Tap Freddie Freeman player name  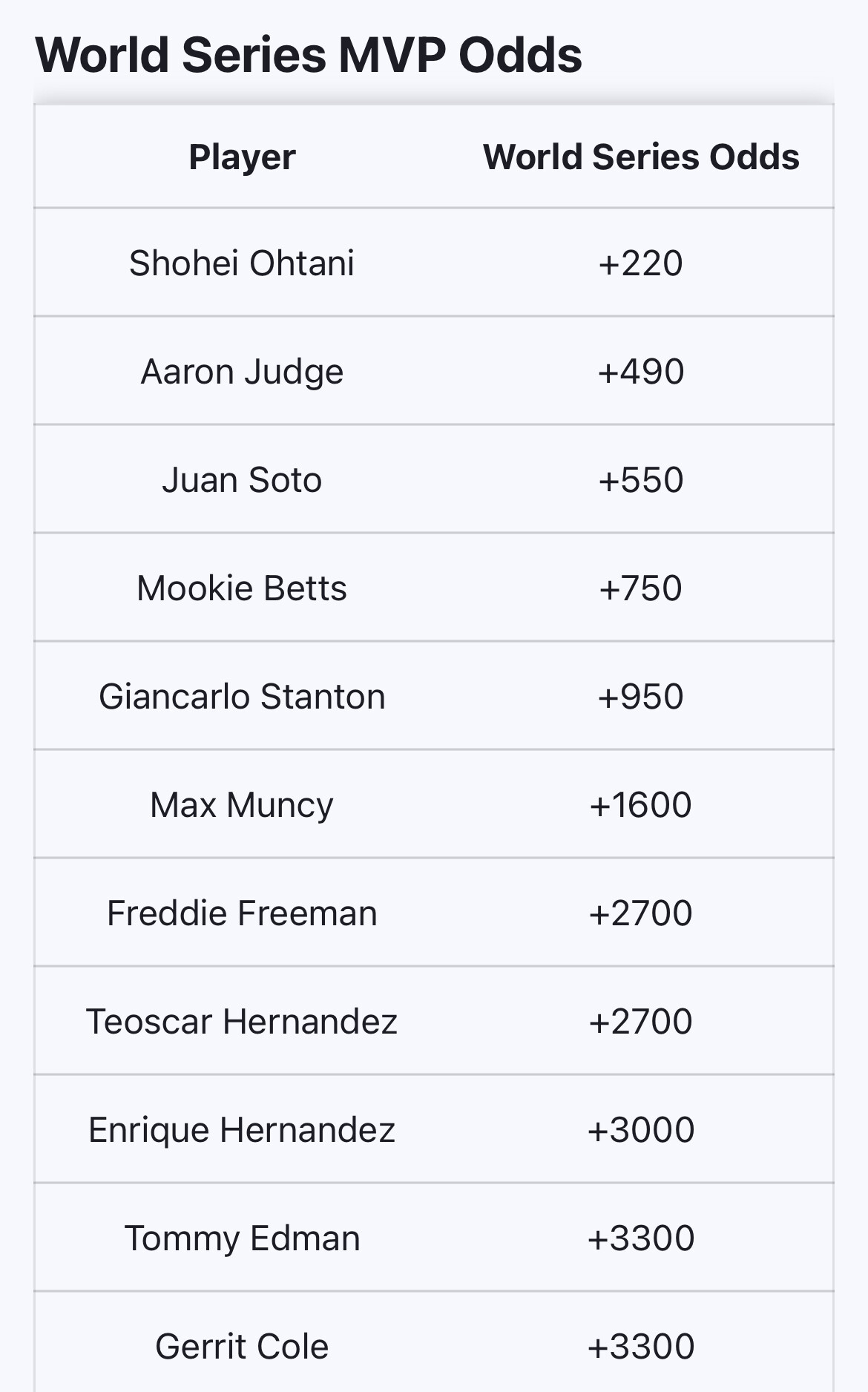click(x=242, y=913)
